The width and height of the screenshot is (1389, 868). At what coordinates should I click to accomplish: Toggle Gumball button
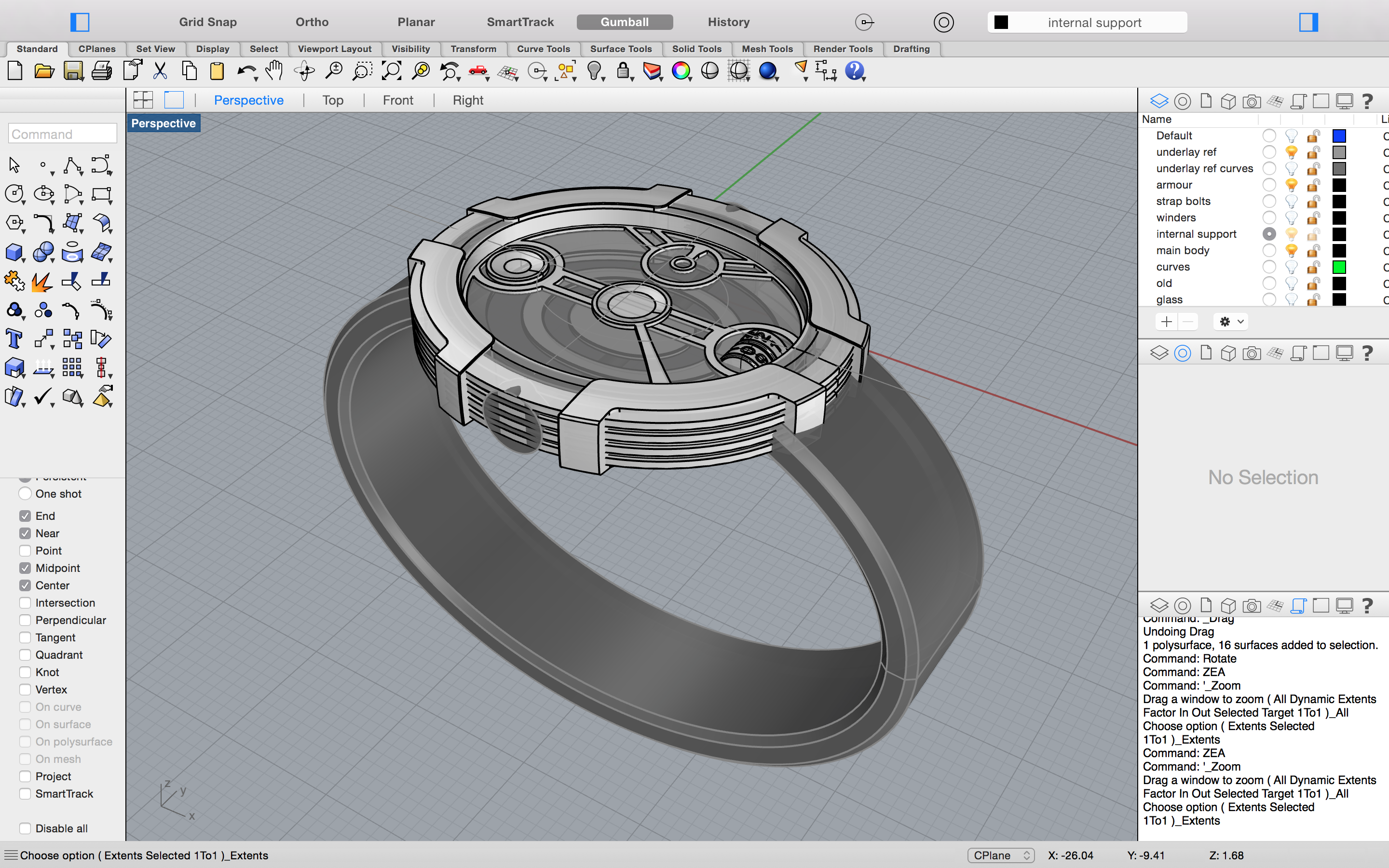click(x=625, y=22)
